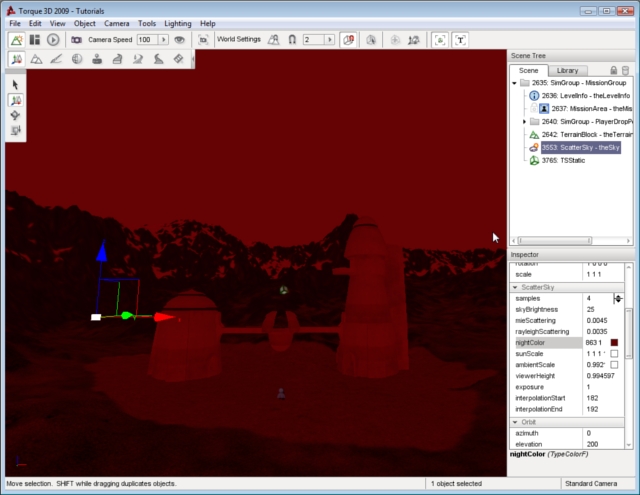640x495 pixels.
Task: Open the Lighting menu
Action: click(178, 23)
